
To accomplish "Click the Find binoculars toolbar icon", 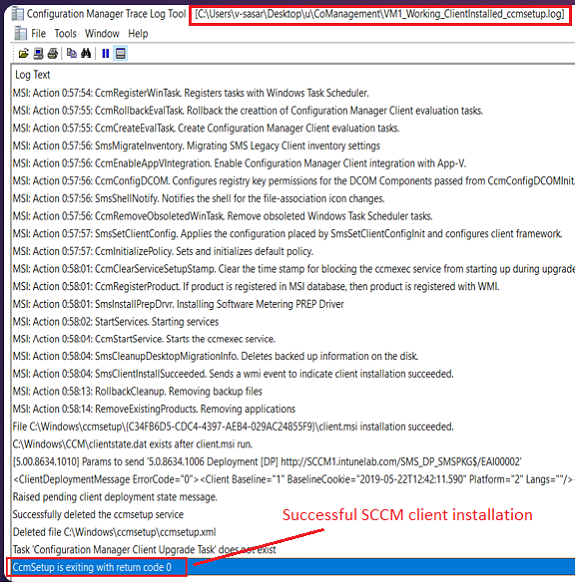I will click(x=86, y=54).
